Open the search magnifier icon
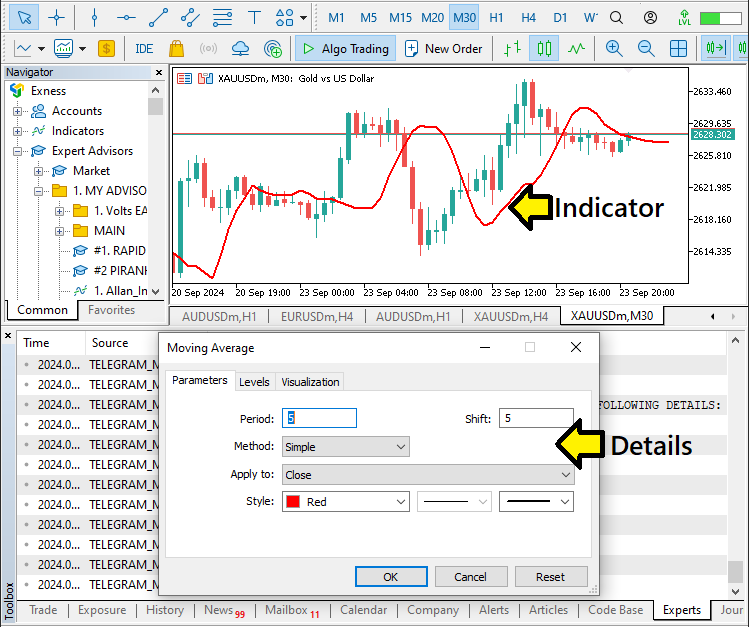This screenshot has height=627, width=749. coord(616,18)
